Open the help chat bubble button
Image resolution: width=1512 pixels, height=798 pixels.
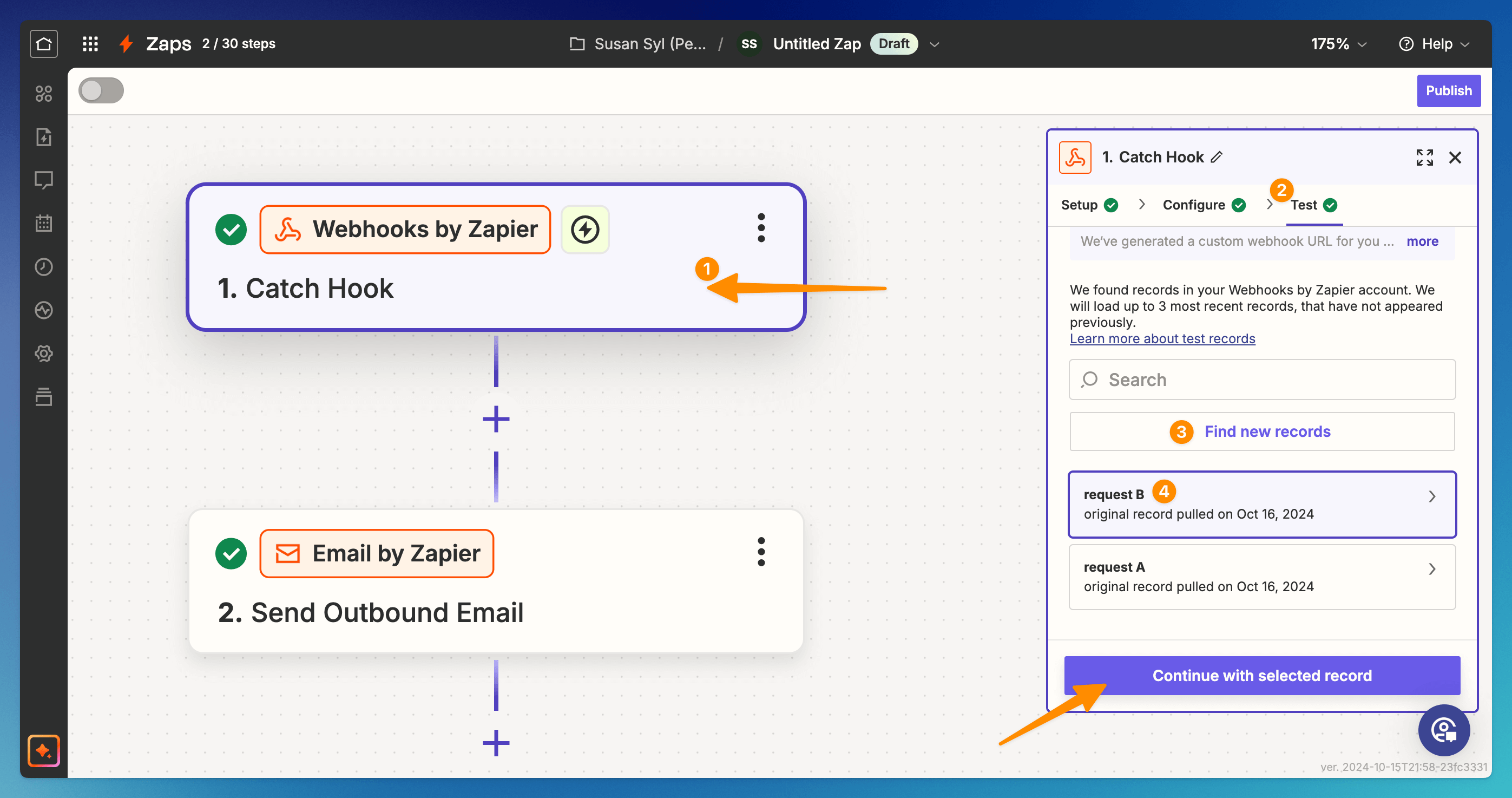pyautogui.click(x=1443, y=730)
